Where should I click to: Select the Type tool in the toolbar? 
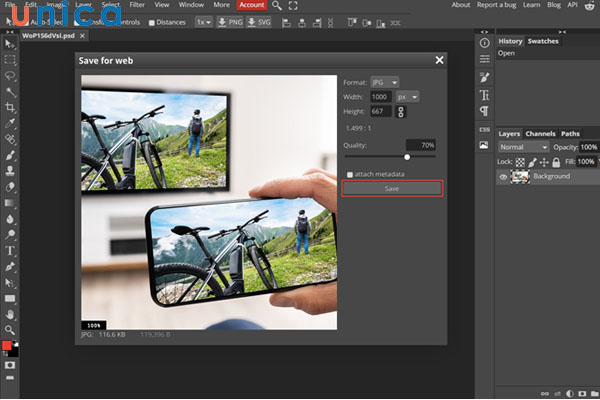[10, 250]
